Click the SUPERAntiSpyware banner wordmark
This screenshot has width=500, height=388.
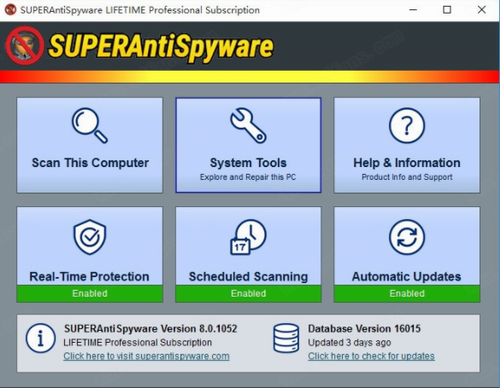[x=161, y=47]
